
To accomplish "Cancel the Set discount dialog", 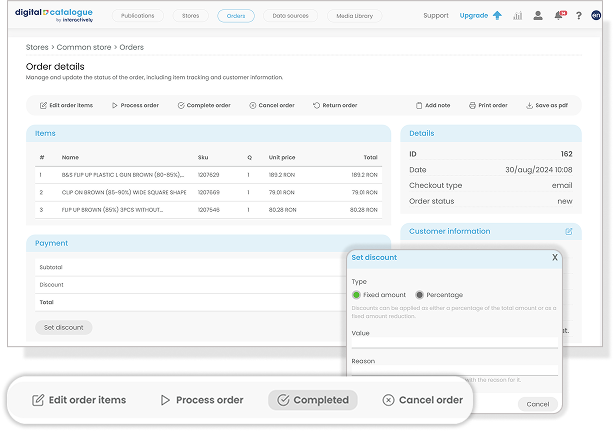I will 537,404.
